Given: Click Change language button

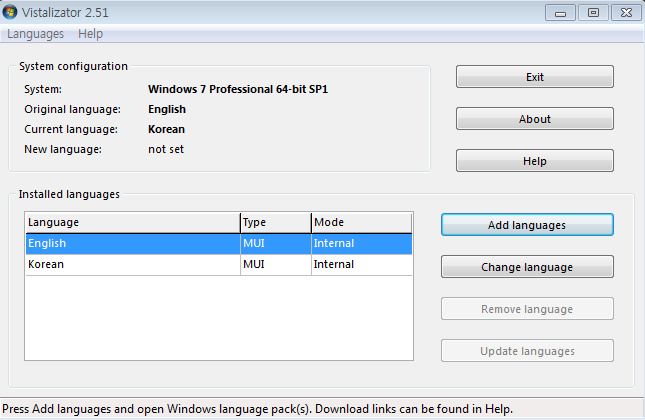Looking at the screenshot, I should click(x=527, y=267).
